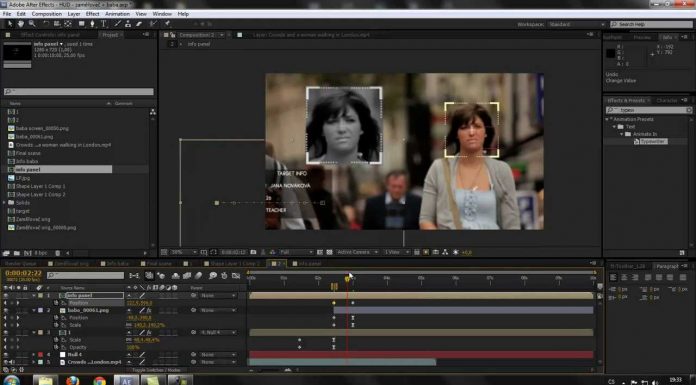Screen dimensions: 696x385
Task: Click the timeline current-time indicator marker
Action: click(x=347, y=278)
